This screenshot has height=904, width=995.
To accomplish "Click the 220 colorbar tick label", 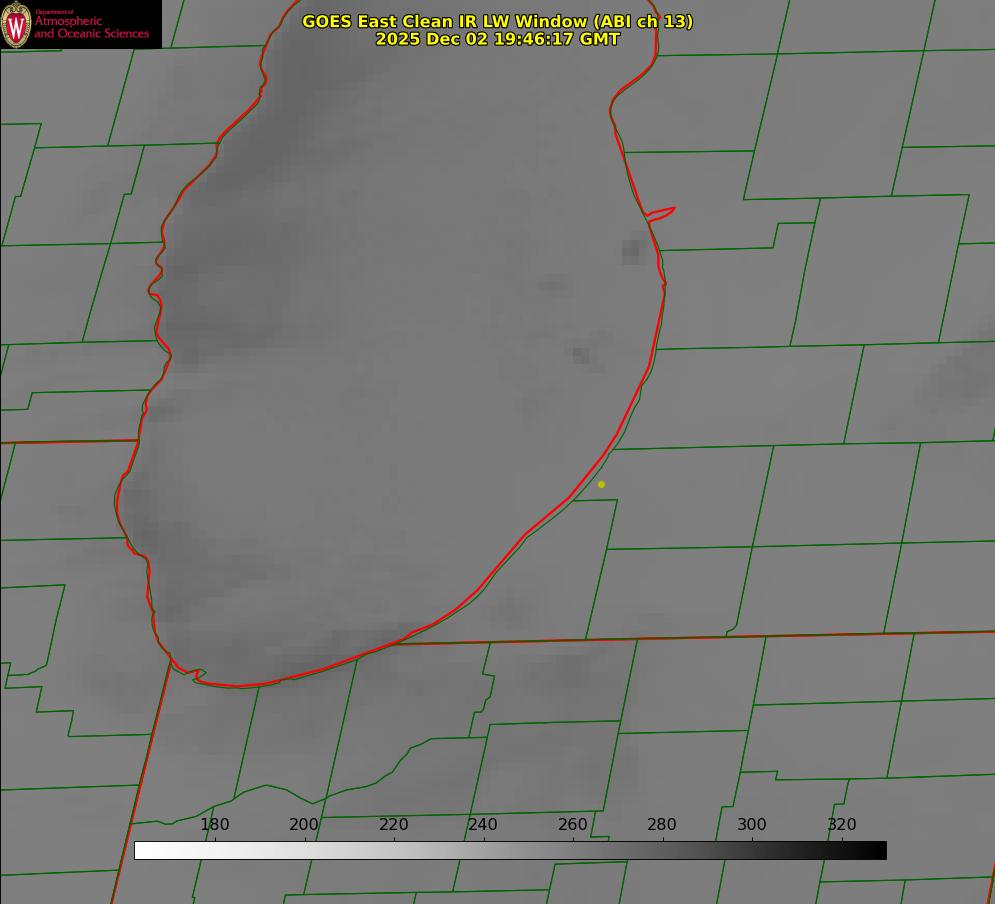I will (394, 825).
